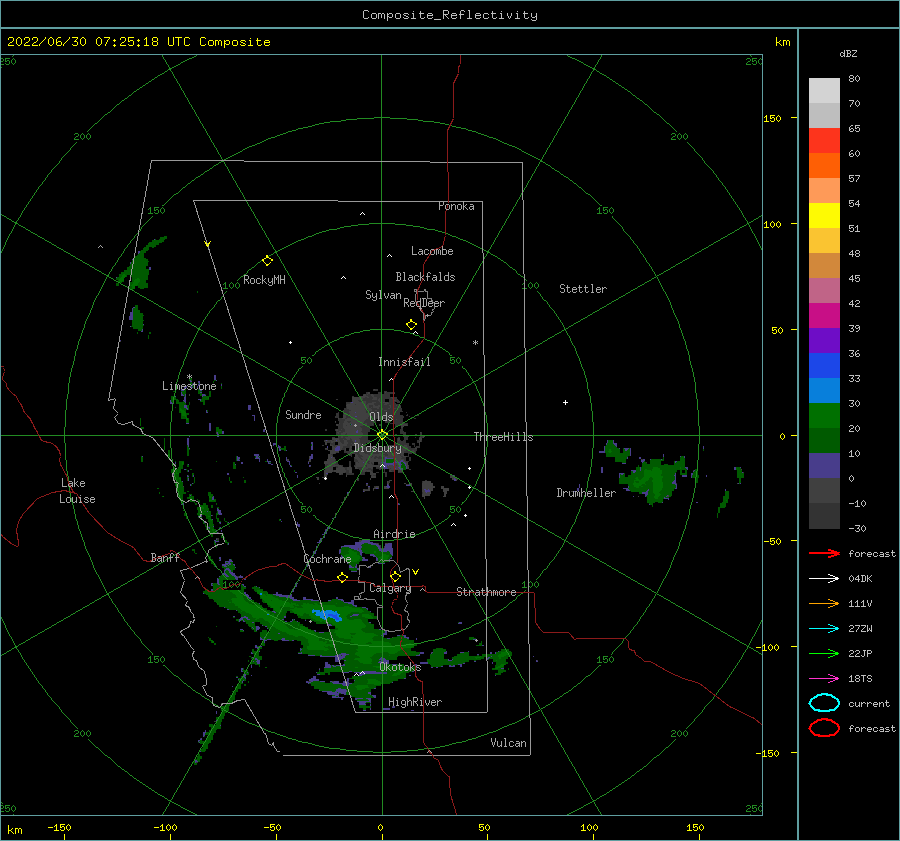This screenshot has height=841, width=900.
Task: Click the Ponoka label
Action: pyautogui.click(x=456, y=206)
